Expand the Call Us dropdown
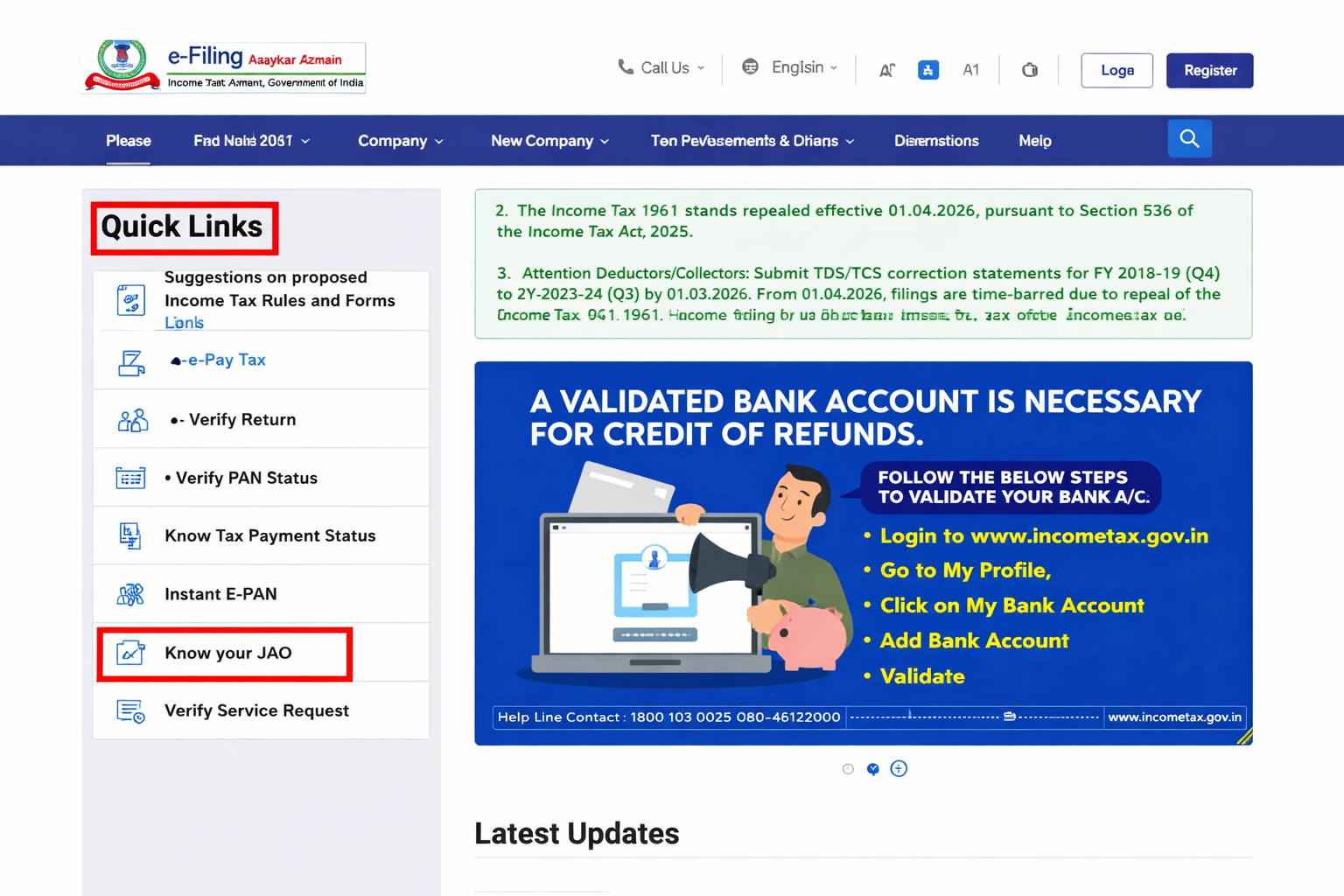This screenshot has width=1344, height=896. coord(661,68)
